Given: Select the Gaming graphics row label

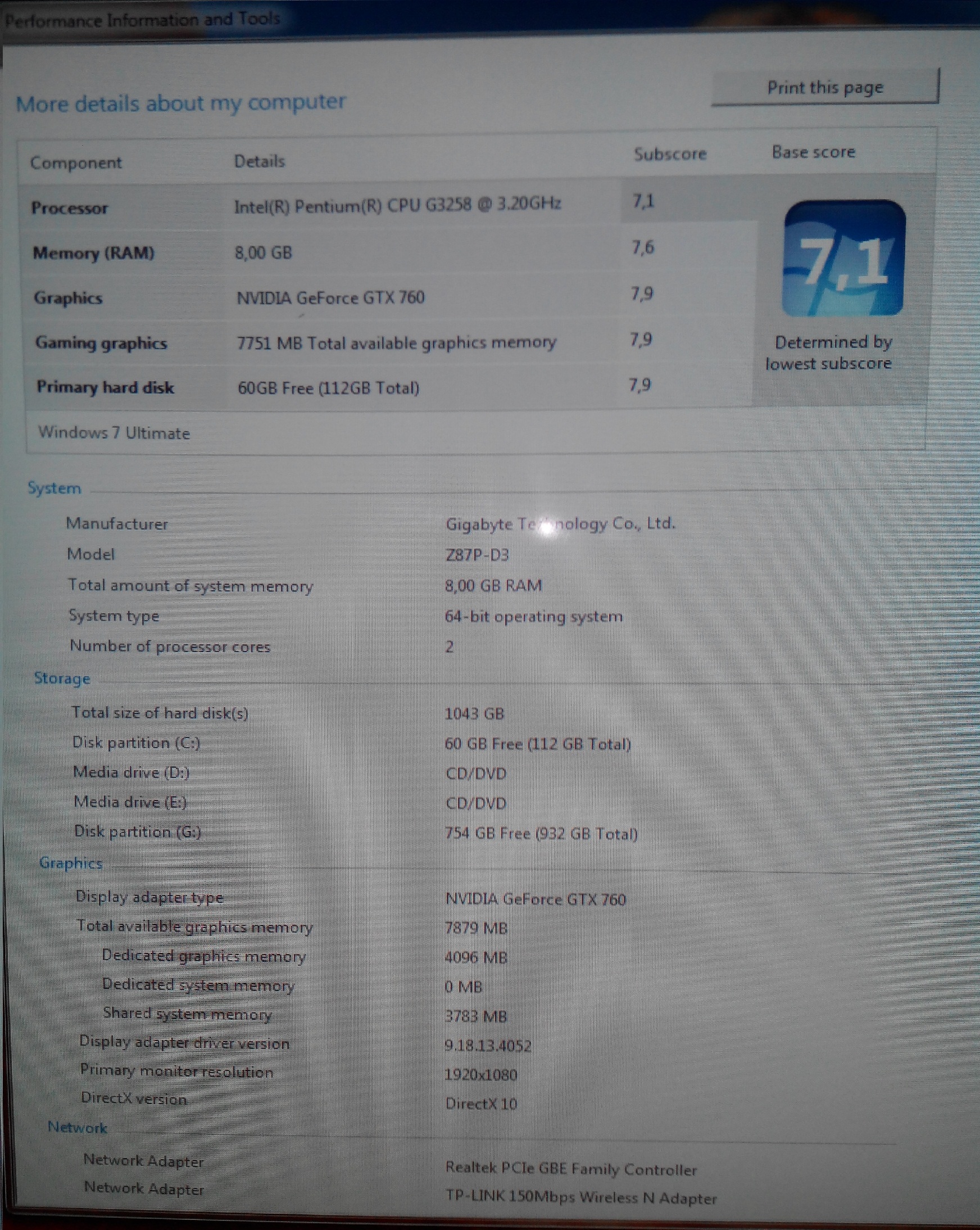Looking at the screenshot, I should 101,343.
